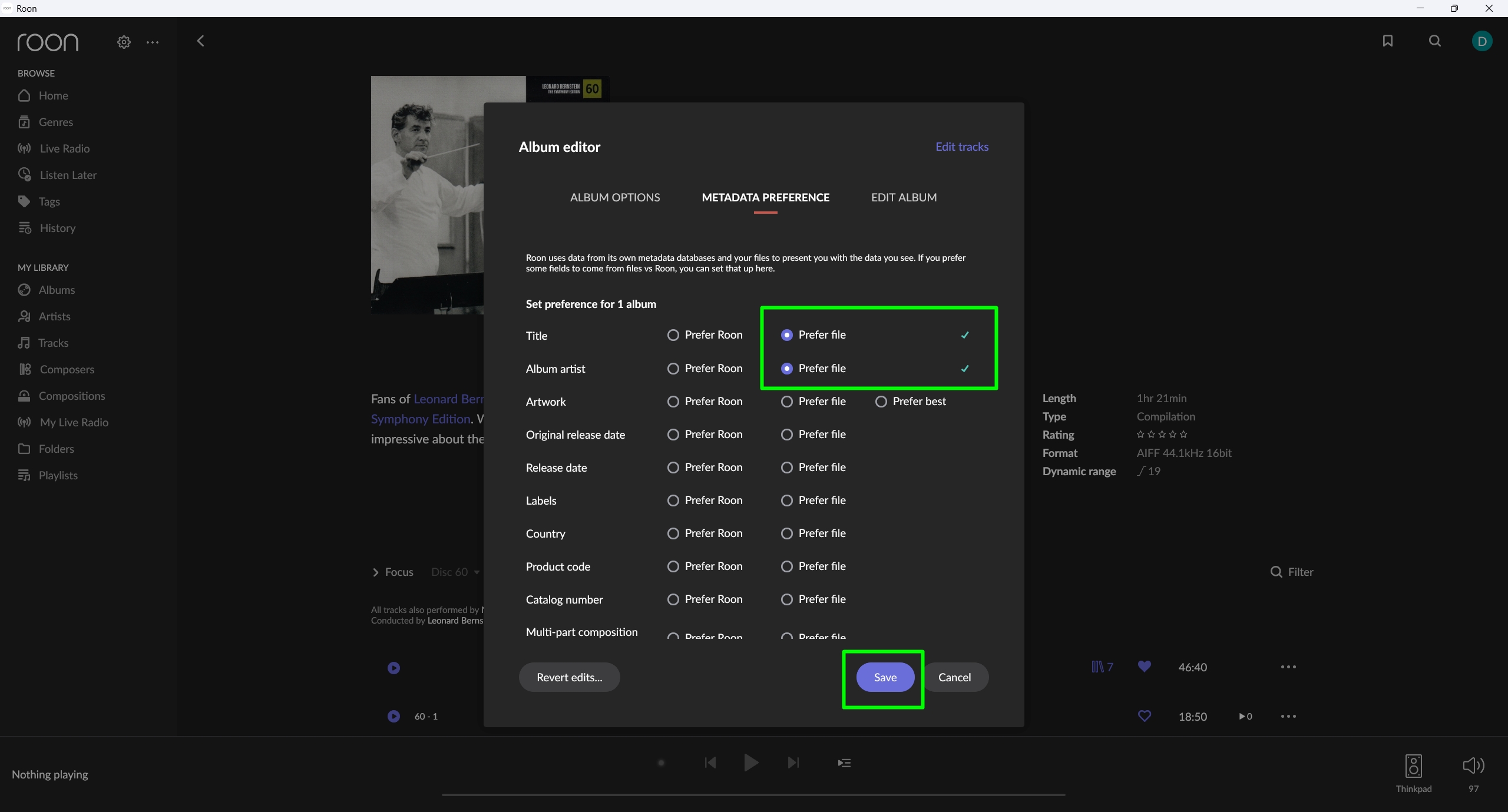Open the settings gear icon
Screen dimensions: 1508x812
(124, 42)
